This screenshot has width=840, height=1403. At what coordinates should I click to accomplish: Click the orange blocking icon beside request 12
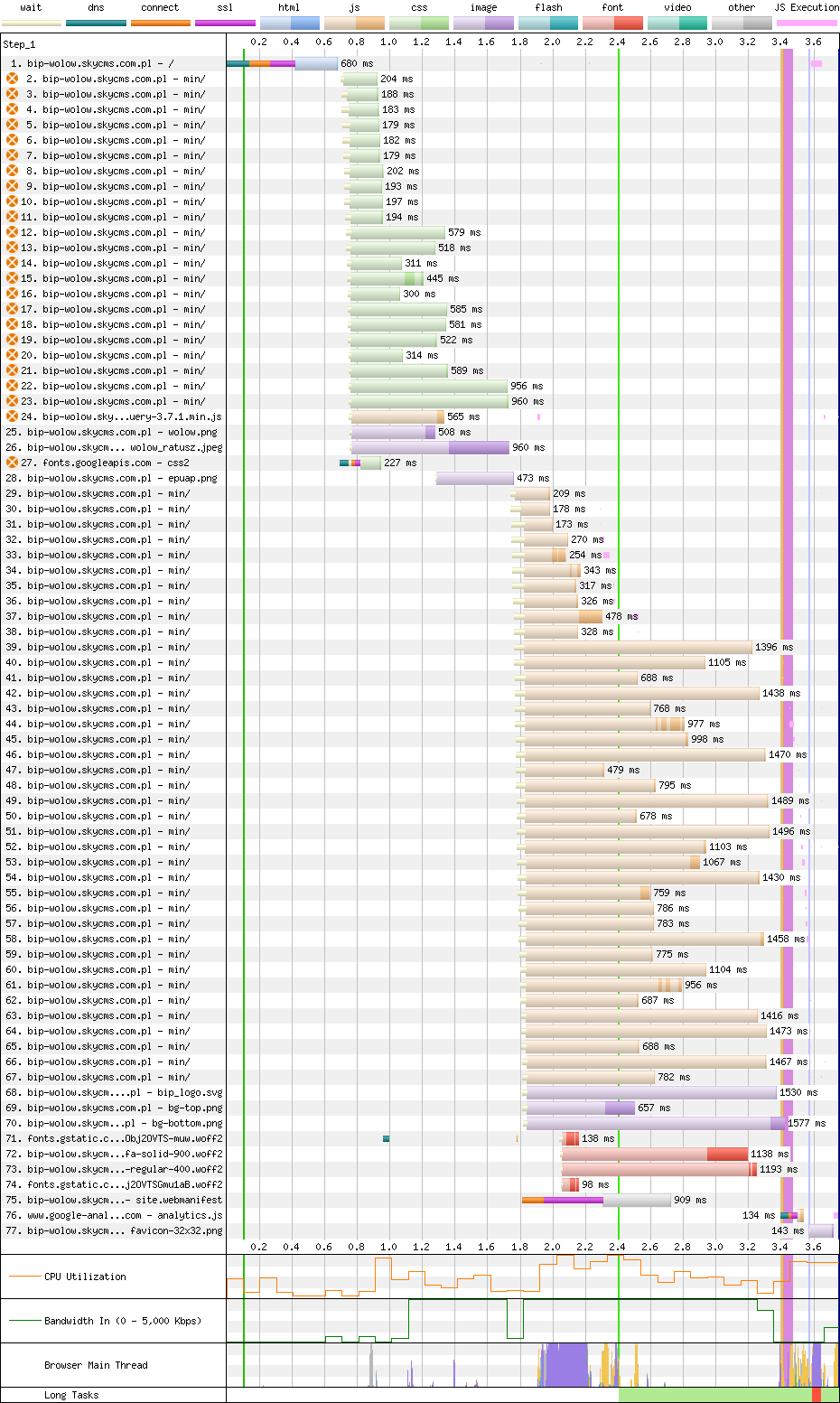[x=13, y=232]
